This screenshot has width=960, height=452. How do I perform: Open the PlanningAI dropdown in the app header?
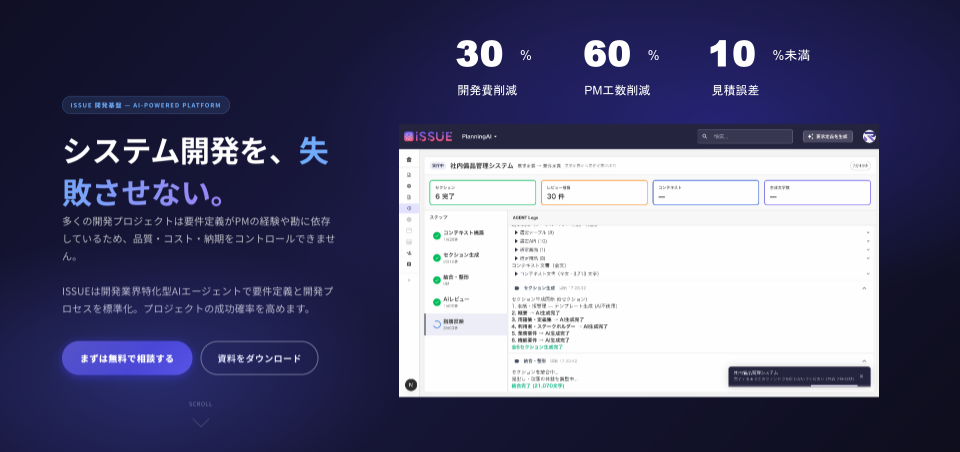click(x=479, y=137)
